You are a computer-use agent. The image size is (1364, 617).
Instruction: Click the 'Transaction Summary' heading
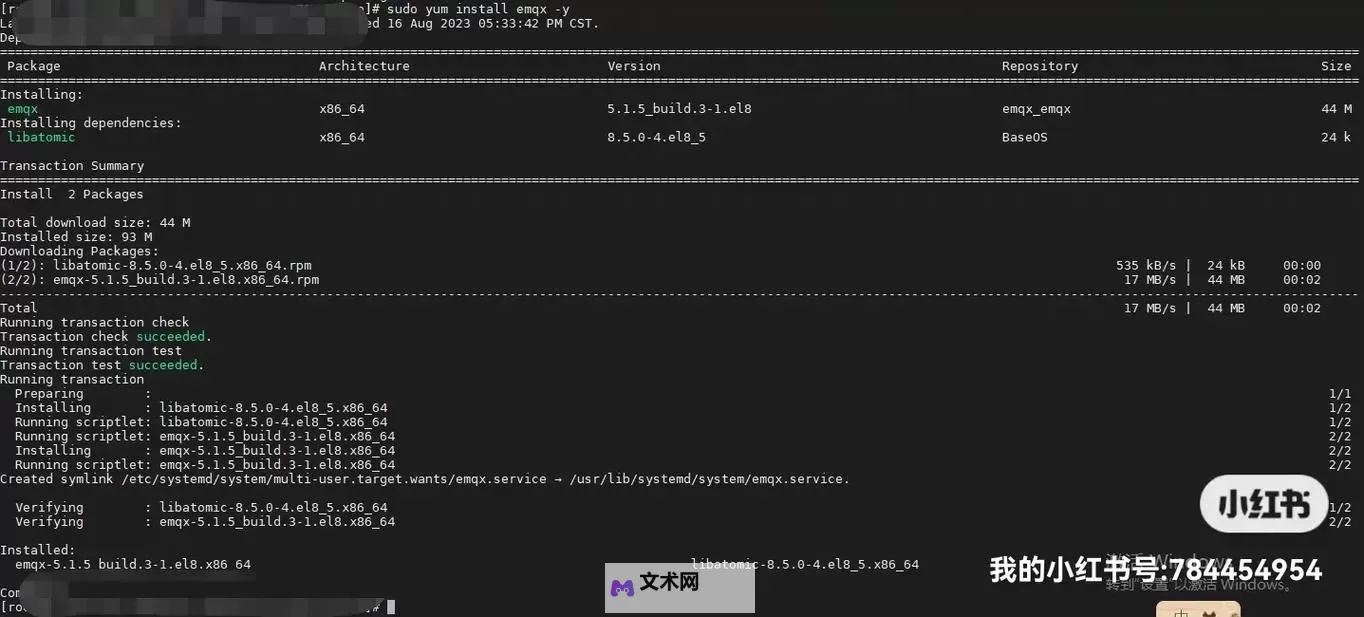(x=72, y=166)
